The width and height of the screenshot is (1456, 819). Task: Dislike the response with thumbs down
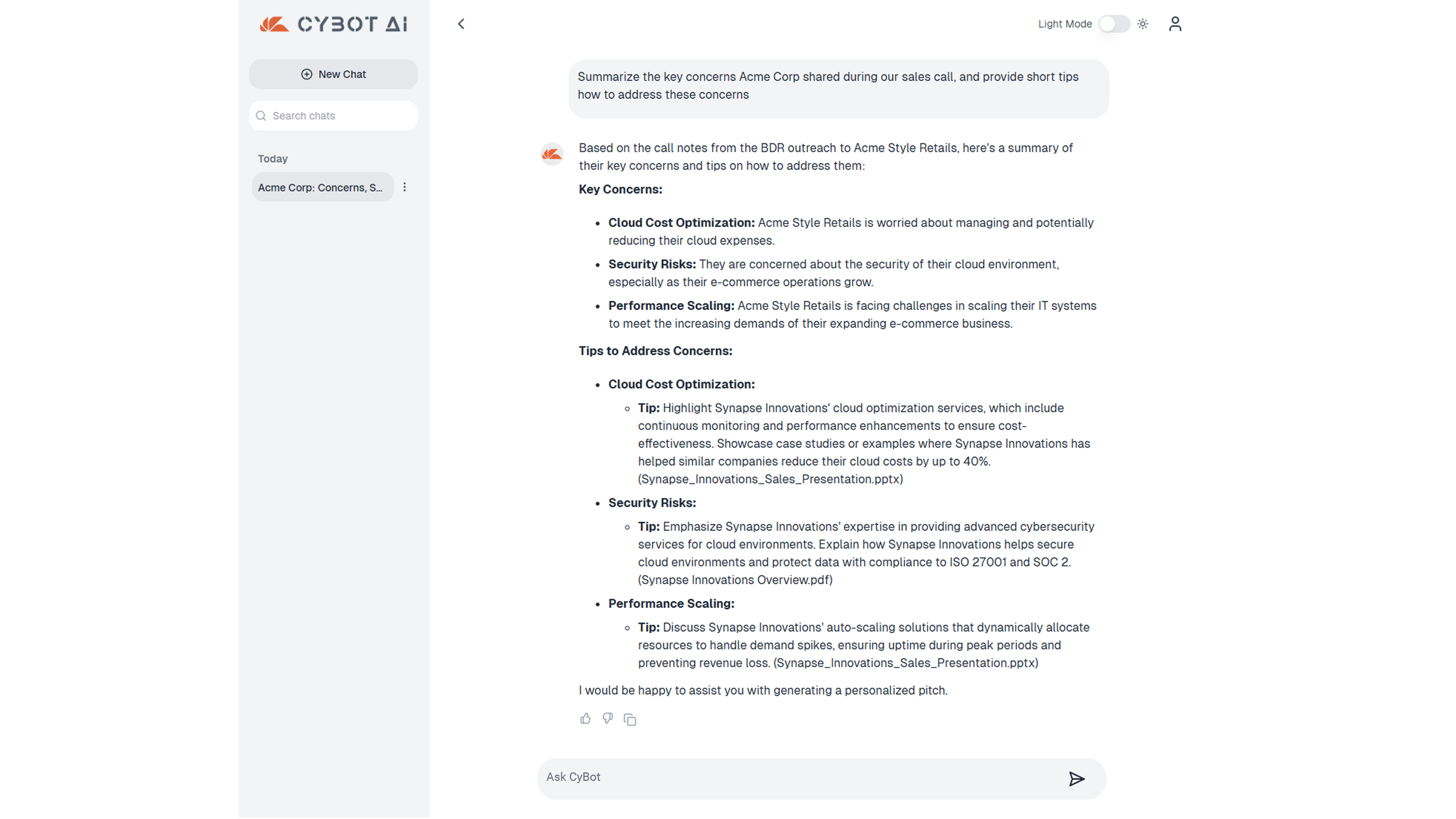coord(607,718)
